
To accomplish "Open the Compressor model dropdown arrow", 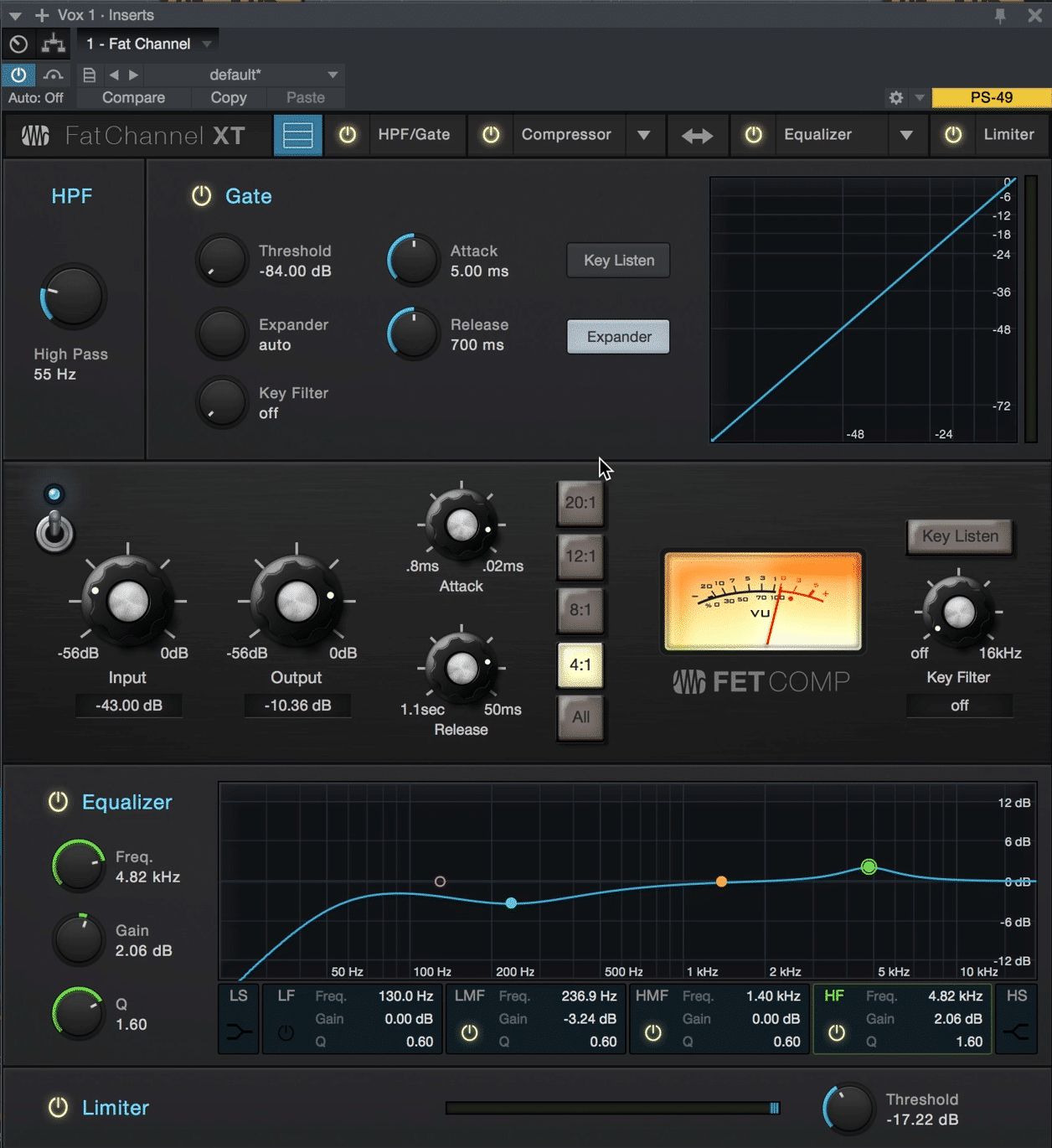I will pos(644,135).
